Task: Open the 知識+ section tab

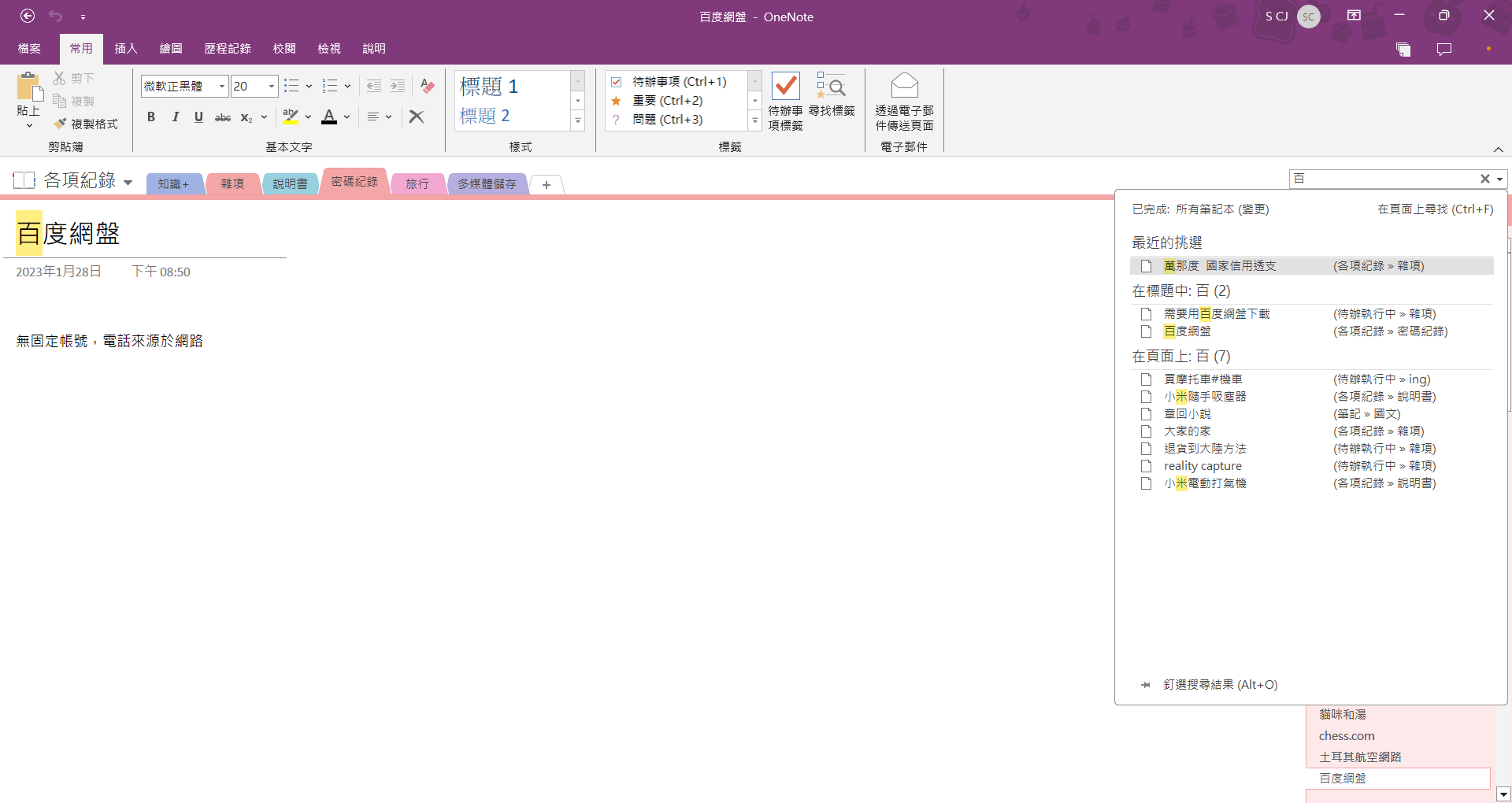Action: point(173,183)
